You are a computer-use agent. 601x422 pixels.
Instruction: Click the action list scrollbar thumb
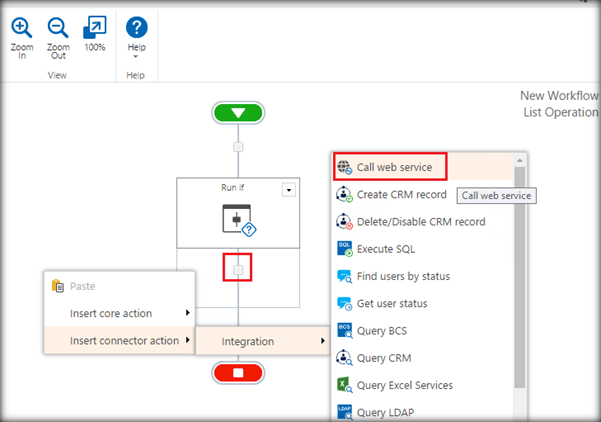pos(520,278)
